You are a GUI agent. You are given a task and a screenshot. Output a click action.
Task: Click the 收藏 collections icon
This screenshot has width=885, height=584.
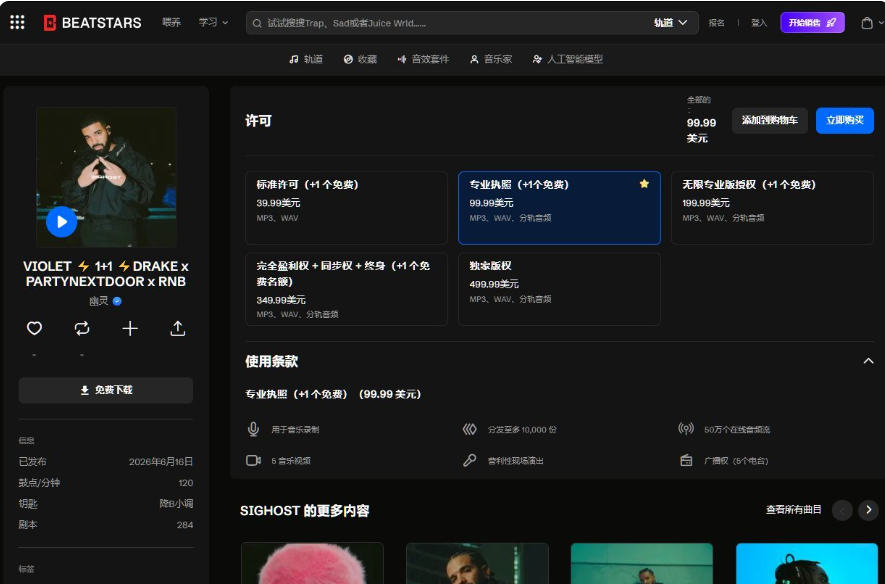coord(348,59)
